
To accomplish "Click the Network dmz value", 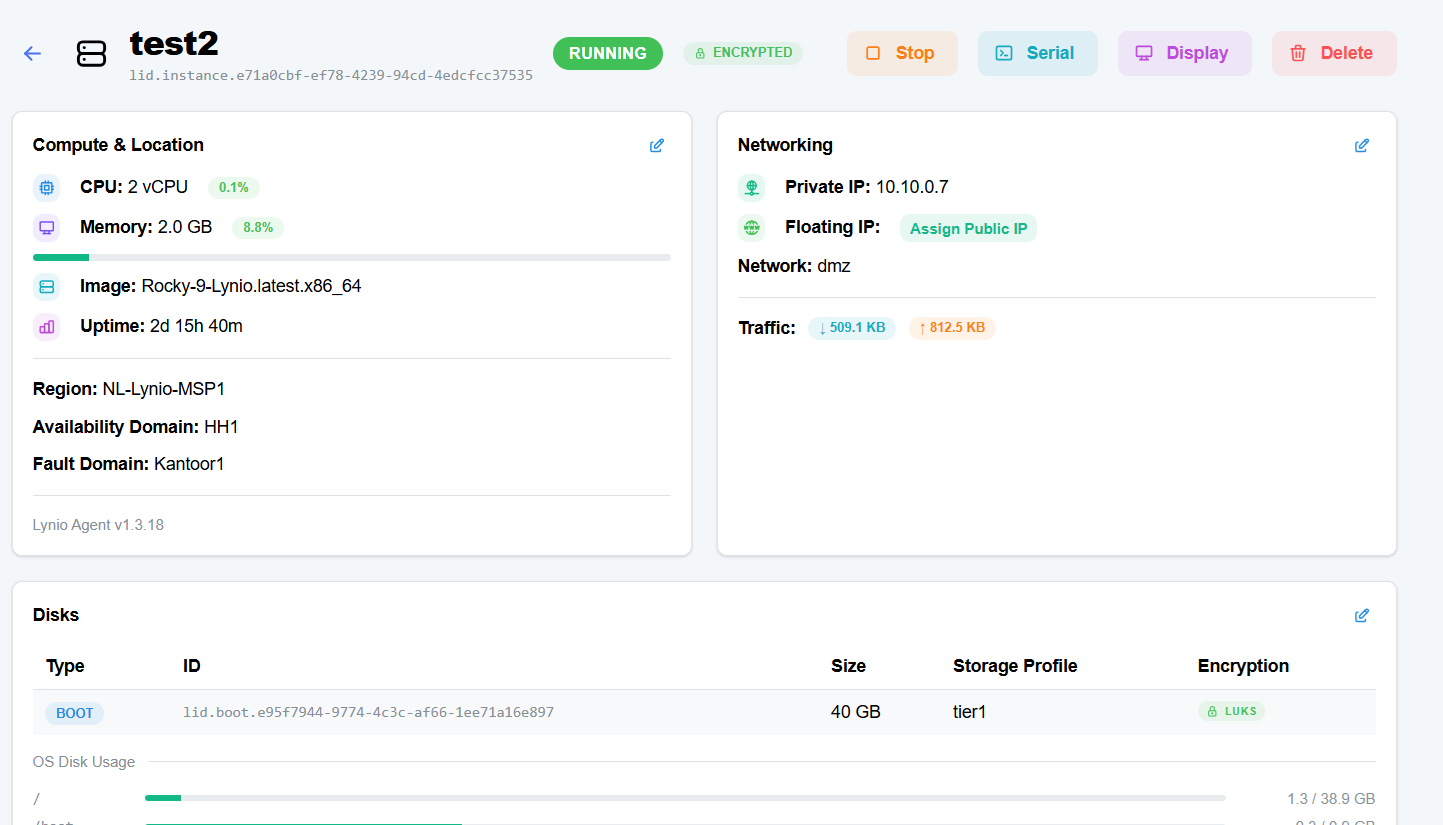I will click(x=834, y=266).
